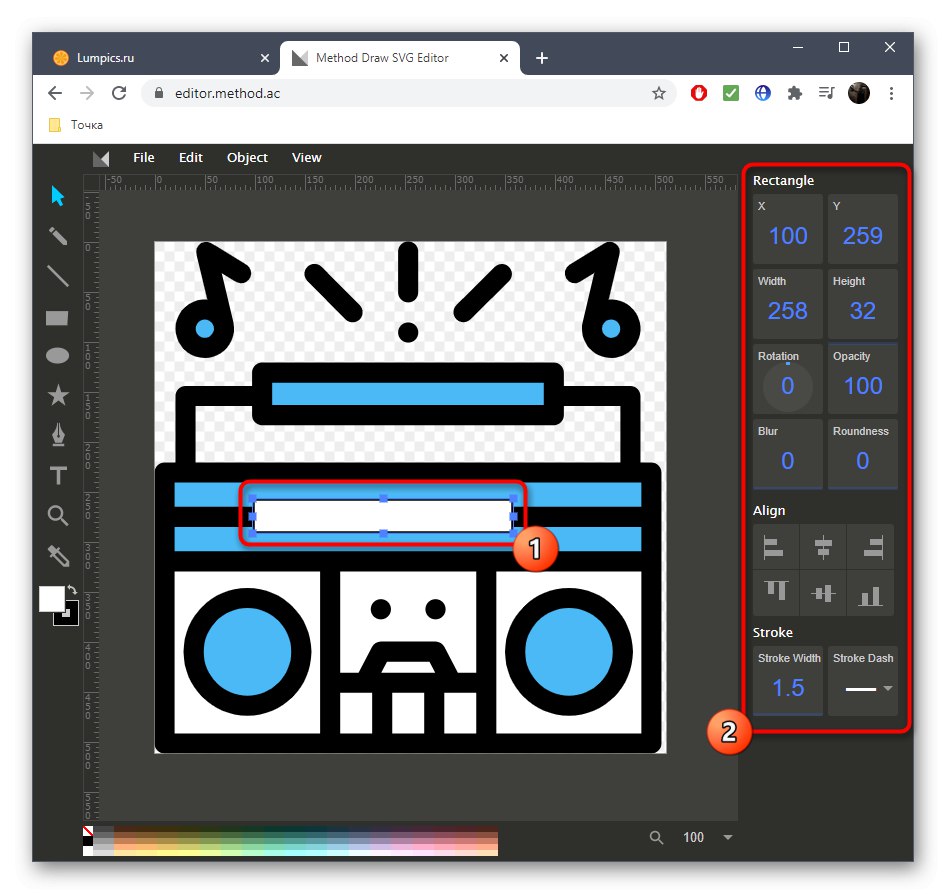
Task: Expand the zoom level dropdown
Action: 728,838
